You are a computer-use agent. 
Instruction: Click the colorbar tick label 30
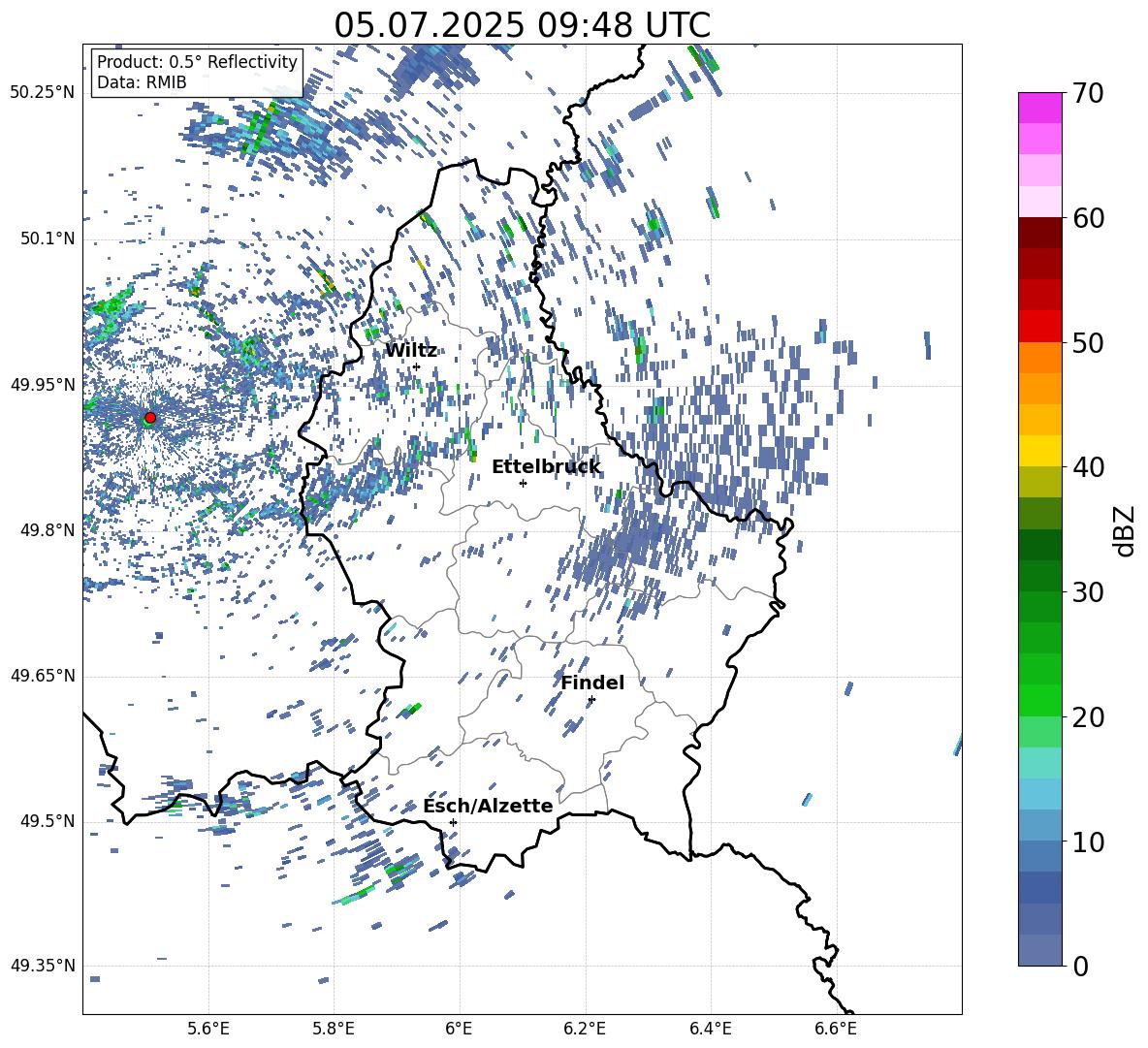(1088, 592)
